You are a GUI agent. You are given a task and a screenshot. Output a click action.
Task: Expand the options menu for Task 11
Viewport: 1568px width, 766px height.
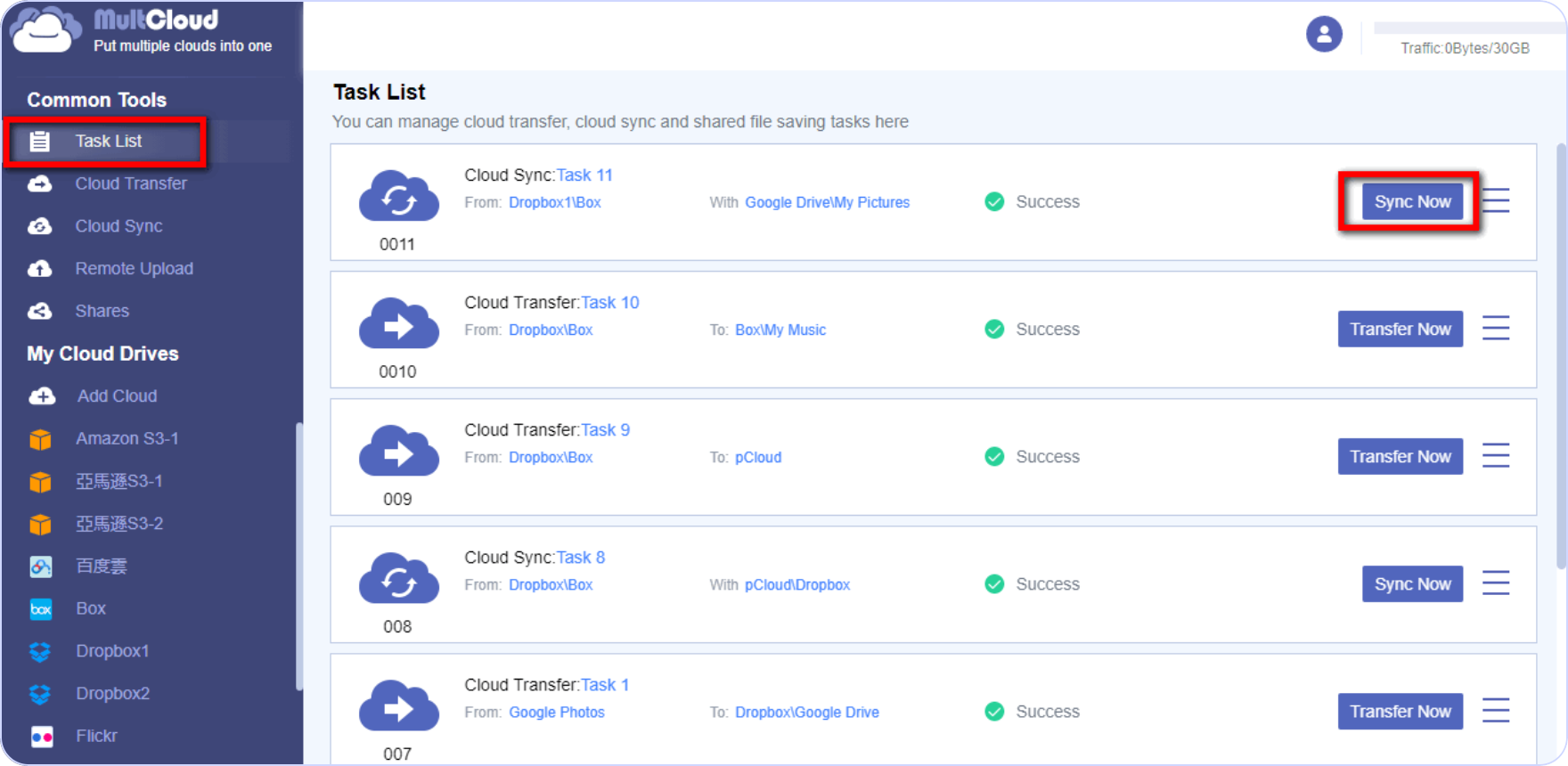[x=1496, y=201]
